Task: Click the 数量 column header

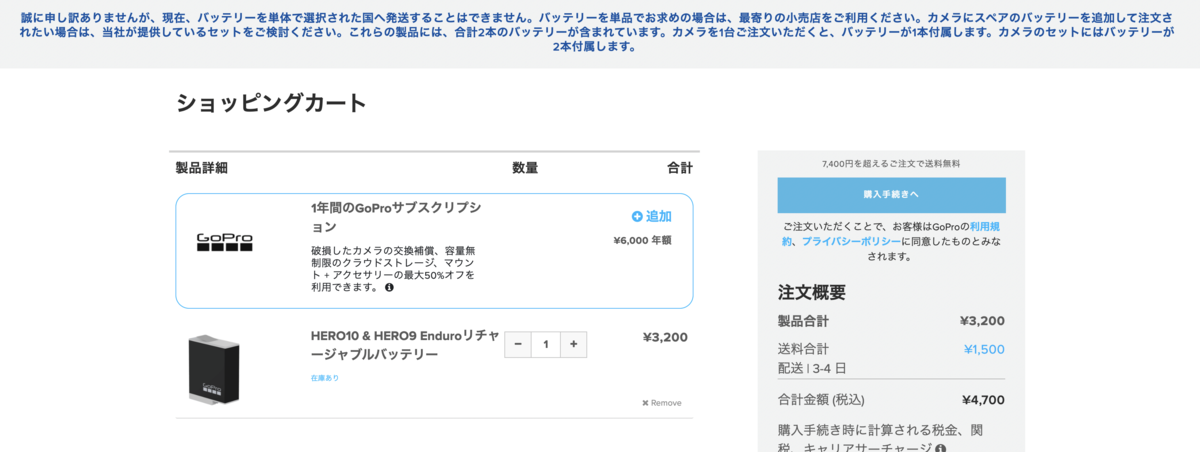Action: (525, 168)
